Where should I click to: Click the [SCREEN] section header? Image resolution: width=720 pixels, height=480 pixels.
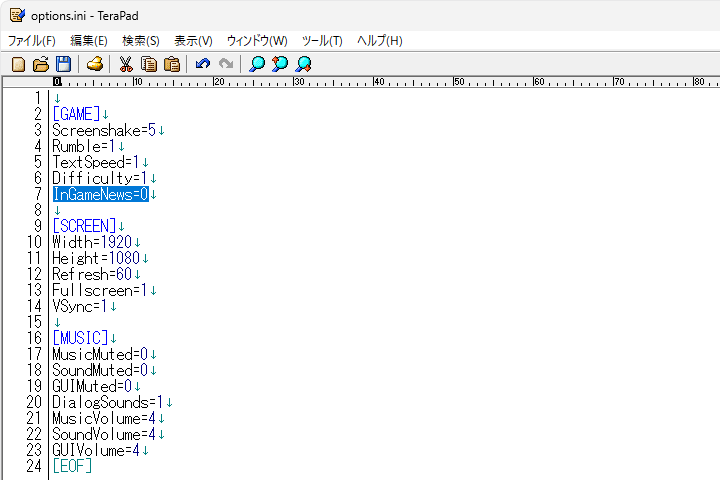click(84, 226)
